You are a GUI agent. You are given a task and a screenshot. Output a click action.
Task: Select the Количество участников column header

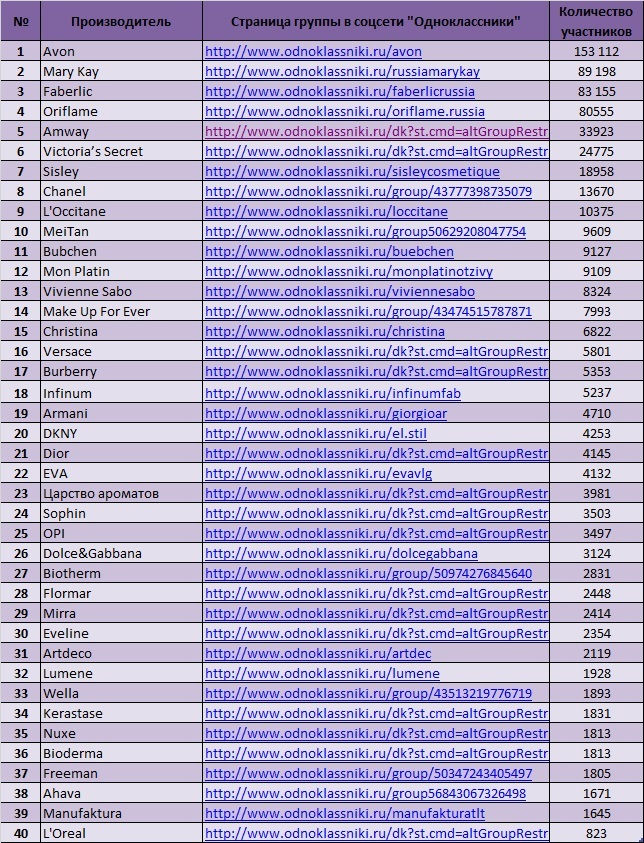click(x=596, y=21)
